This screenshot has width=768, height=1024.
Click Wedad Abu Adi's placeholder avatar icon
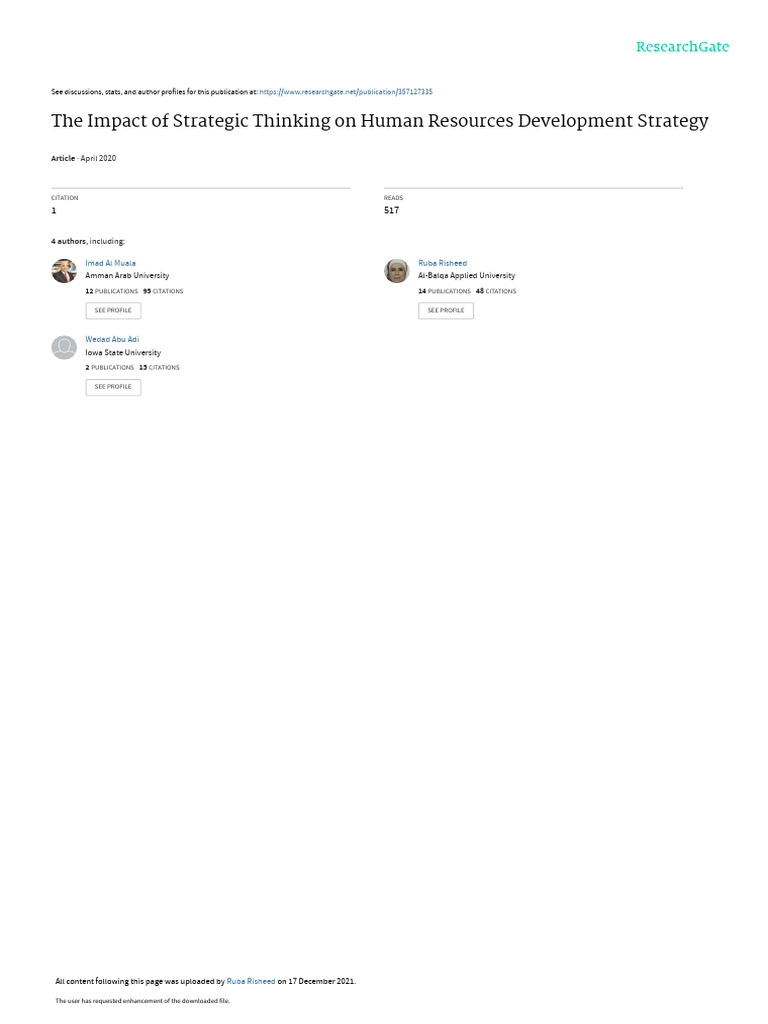(64, 347)
